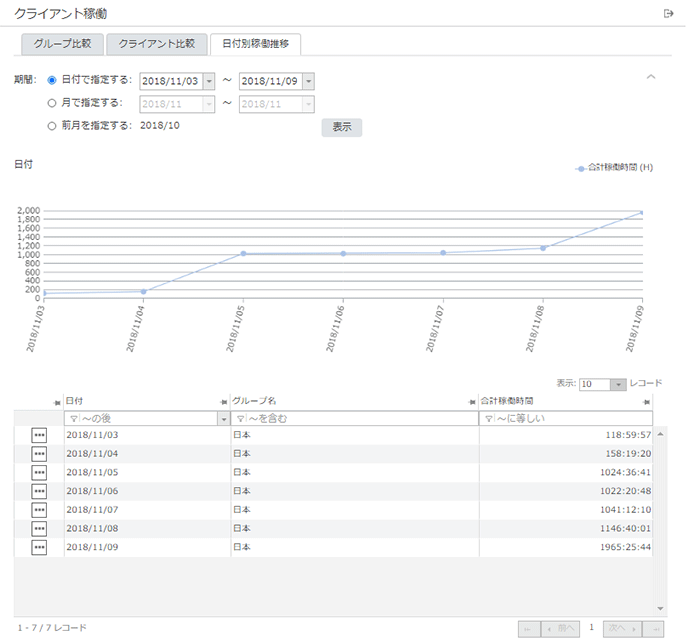
Task: Open row menu for 2018/11/05
Action: [x=39, y=472]
